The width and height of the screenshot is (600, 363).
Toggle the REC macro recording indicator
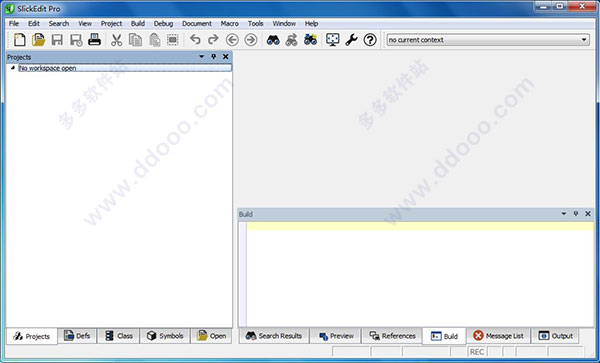click(x=477, y=352)
